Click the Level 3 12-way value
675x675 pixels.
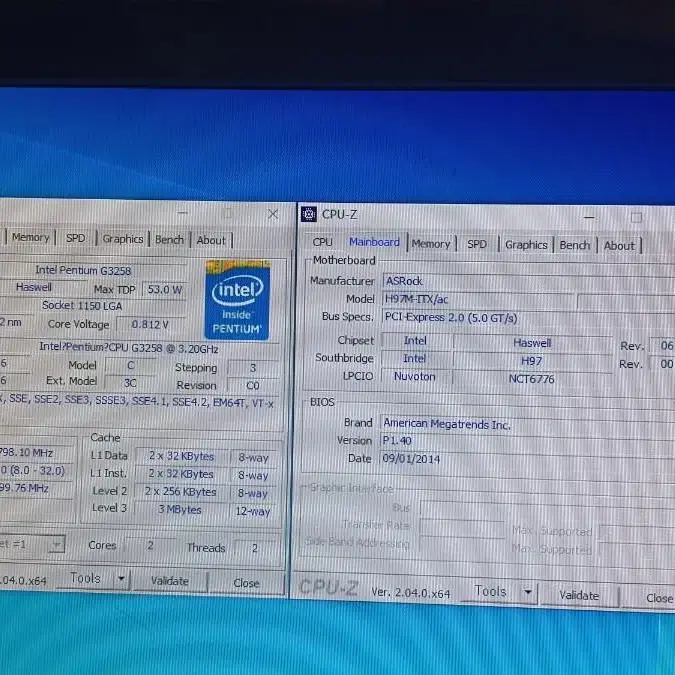point(253,511)
